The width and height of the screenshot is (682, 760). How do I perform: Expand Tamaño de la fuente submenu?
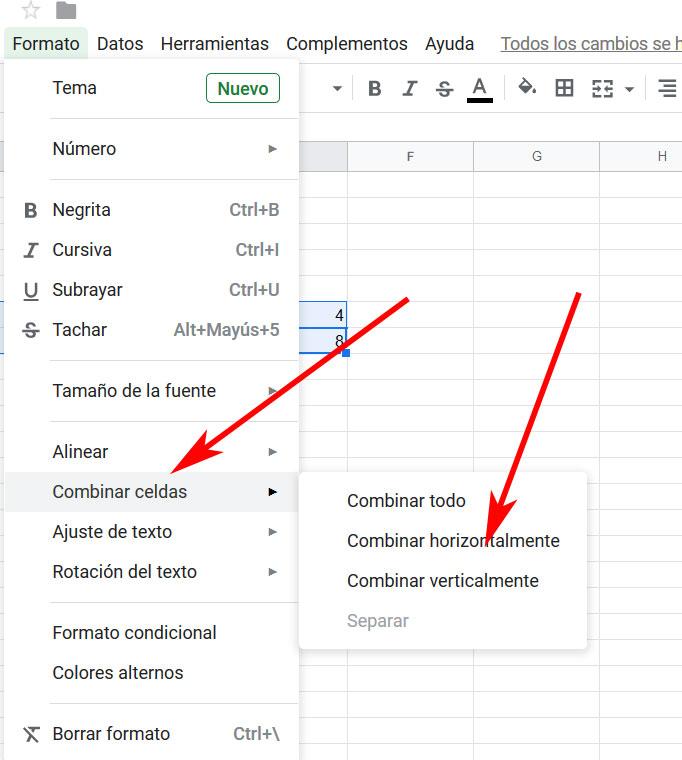152,391
